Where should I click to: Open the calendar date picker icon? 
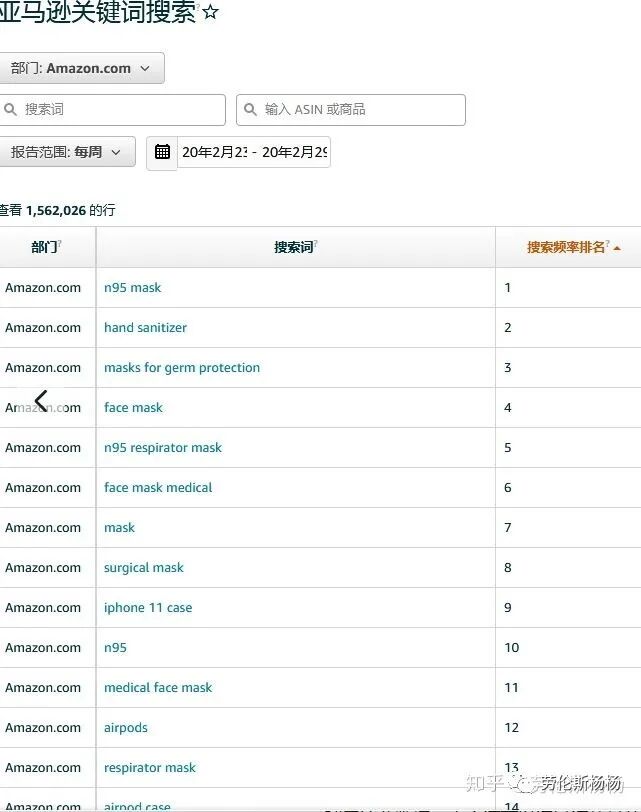(x=162, y=152)
